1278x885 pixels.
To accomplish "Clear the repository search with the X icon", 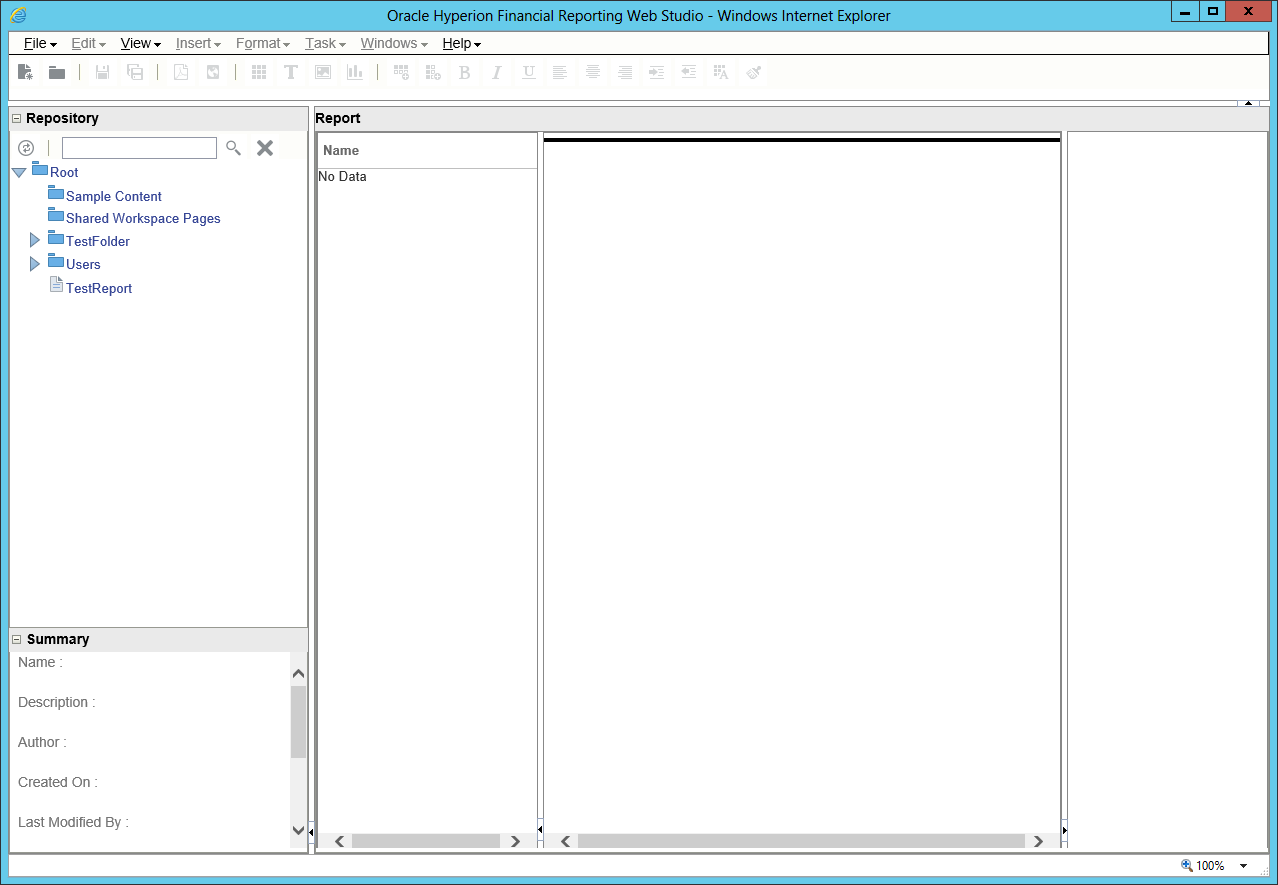I will coord(265,148).
